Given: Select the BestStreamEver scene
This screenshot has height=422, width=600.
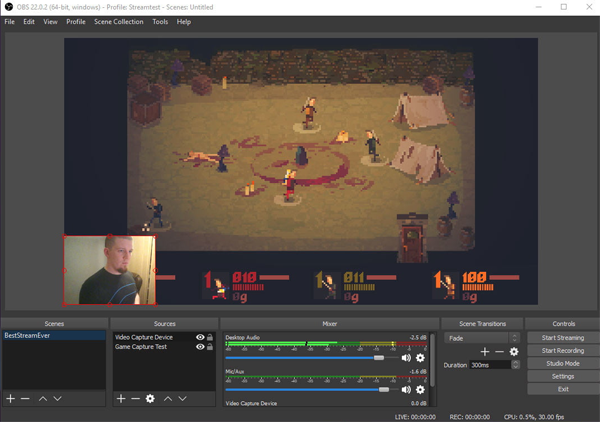Looking at the screenshot, I should [54, 336].
